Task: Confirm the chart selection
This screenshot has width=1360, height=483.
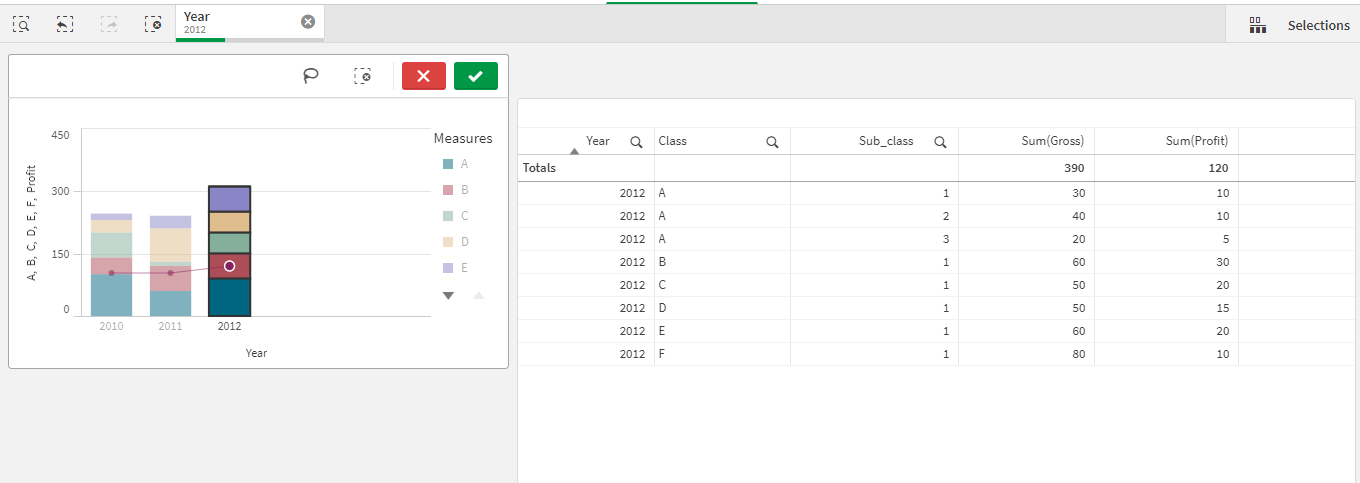Action: 476,76
